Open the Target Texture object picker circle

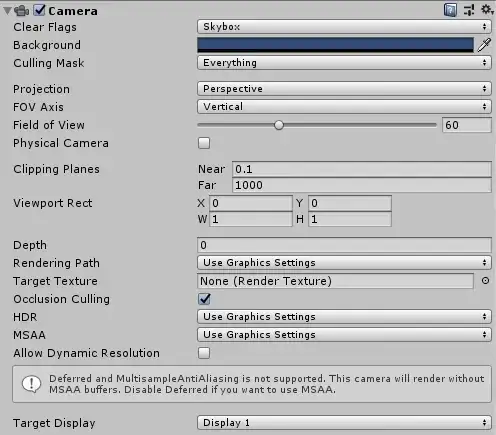[485, 281]
